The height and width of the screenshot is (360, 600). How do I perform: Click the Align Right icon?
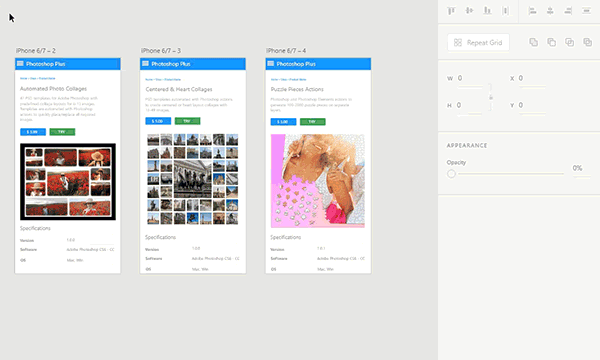568,11
